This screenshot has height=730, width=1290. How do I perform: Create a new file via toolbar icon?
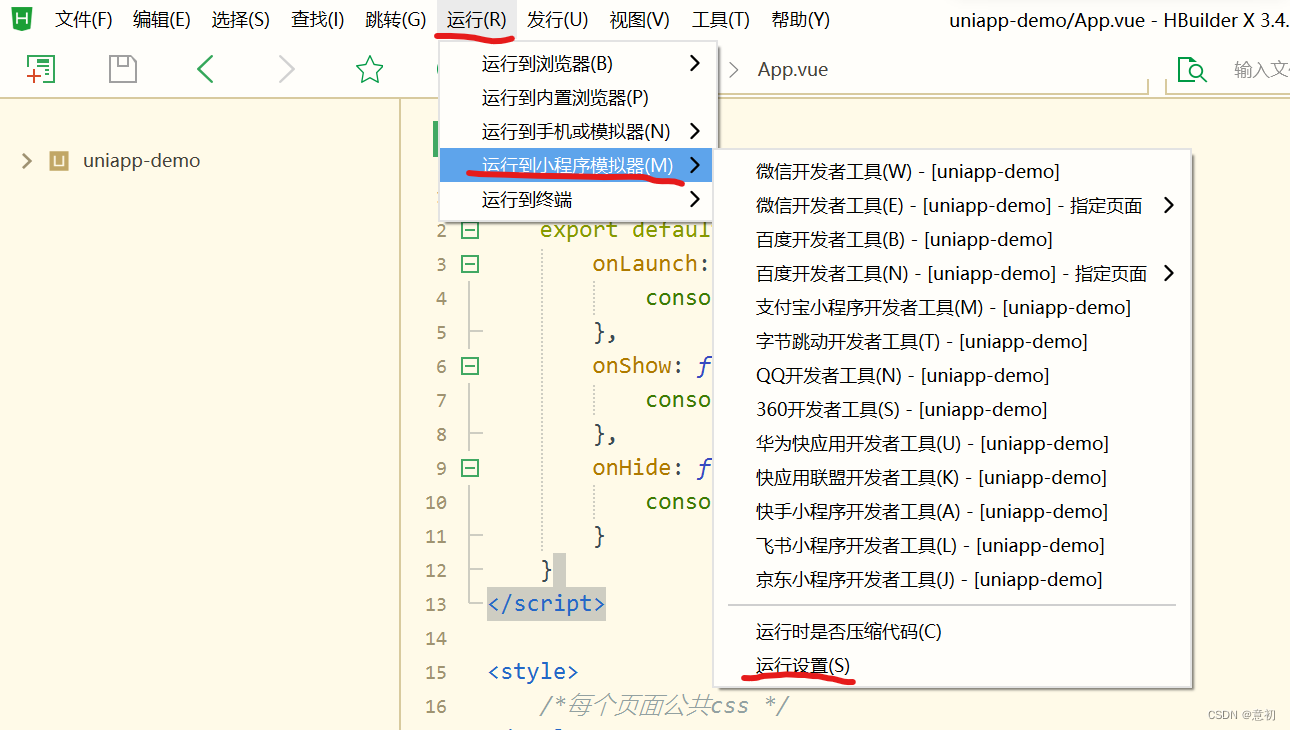40,69
